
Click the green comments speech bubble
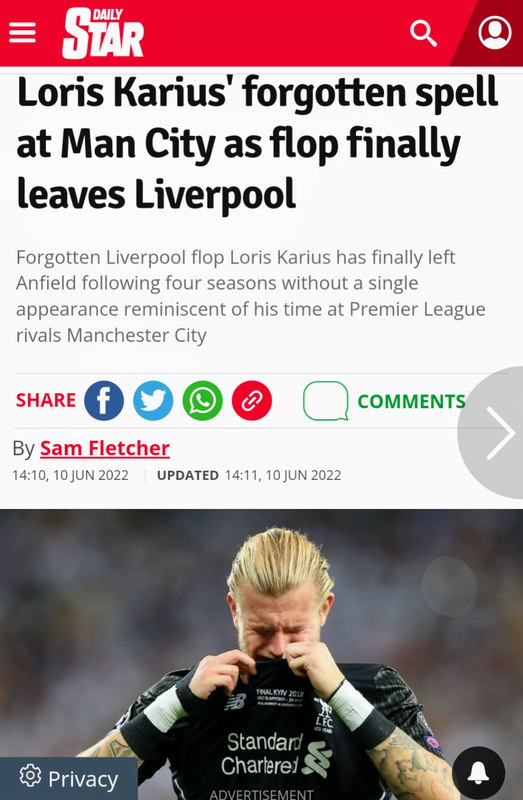[326, 401]
